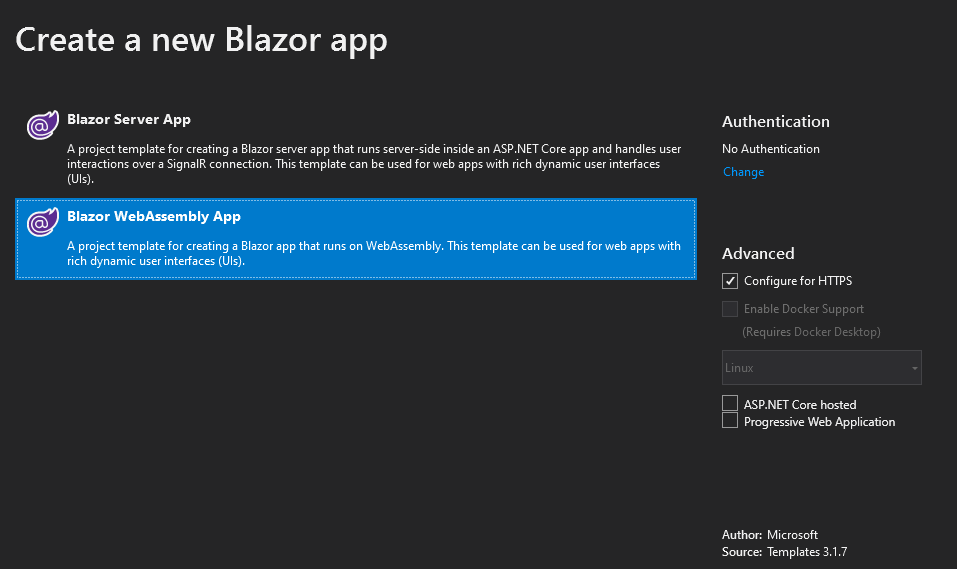This screenshot has height=569, width=957.
Task: Enable the ASP.NET Core hosted checkbox
Action: 730,403
